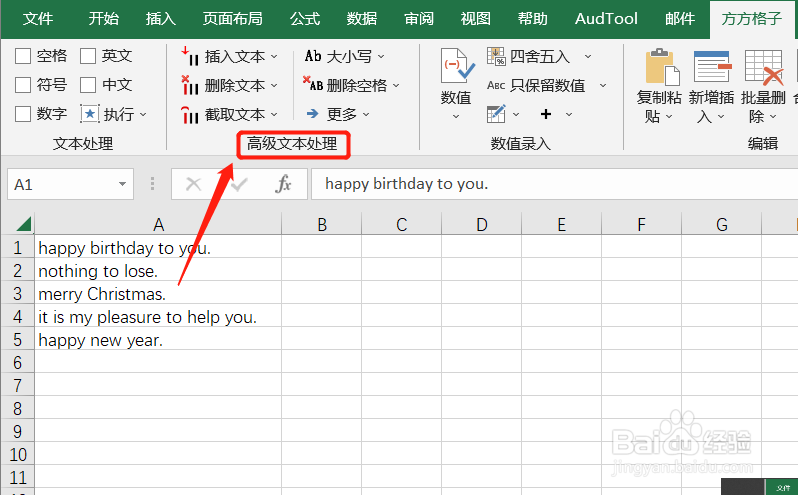Open the 文件 menu tab

(38, 19)
